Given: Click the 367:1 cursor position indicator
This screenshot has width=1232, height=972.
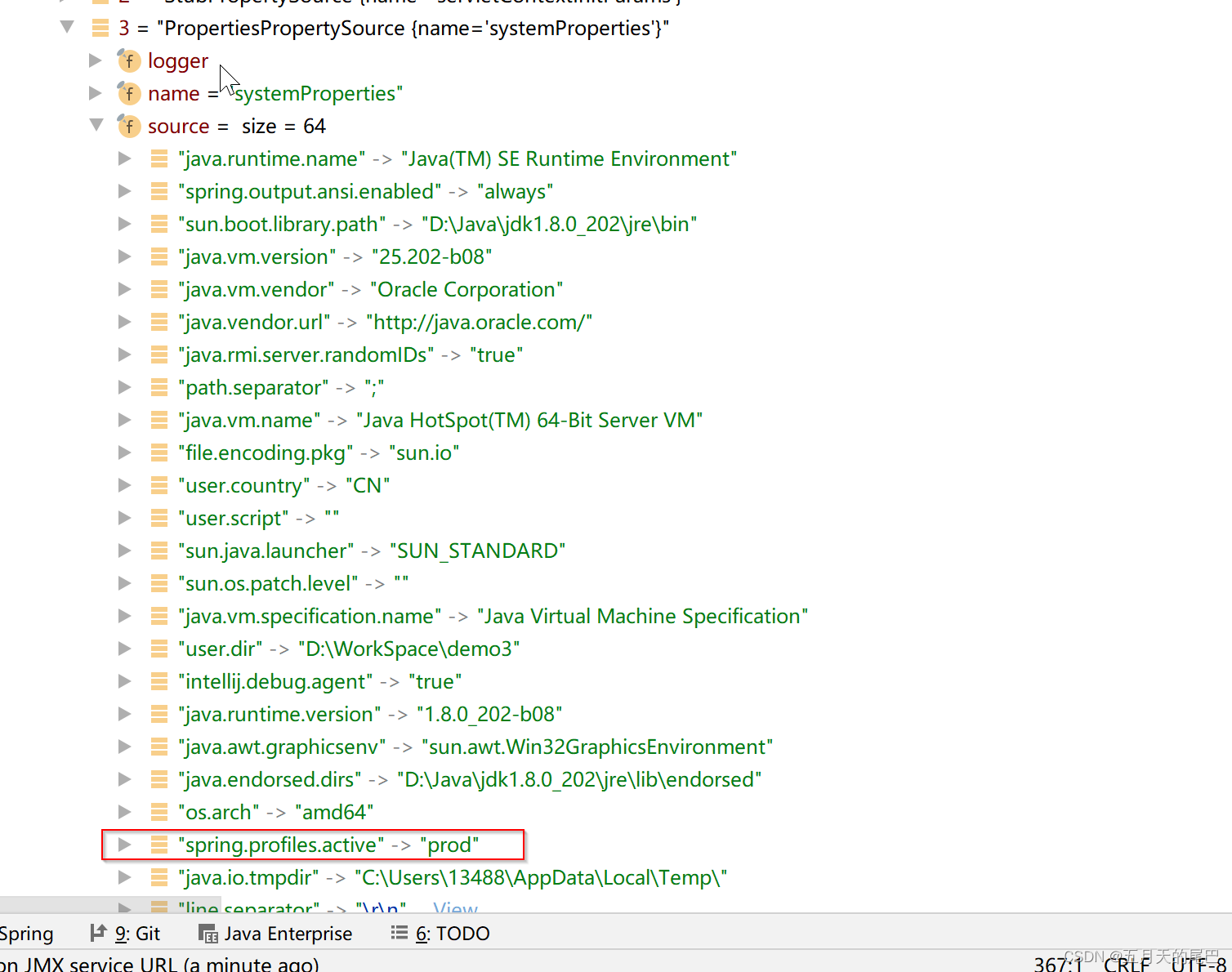Looking at the screenshot, I should pos(1058,964).
